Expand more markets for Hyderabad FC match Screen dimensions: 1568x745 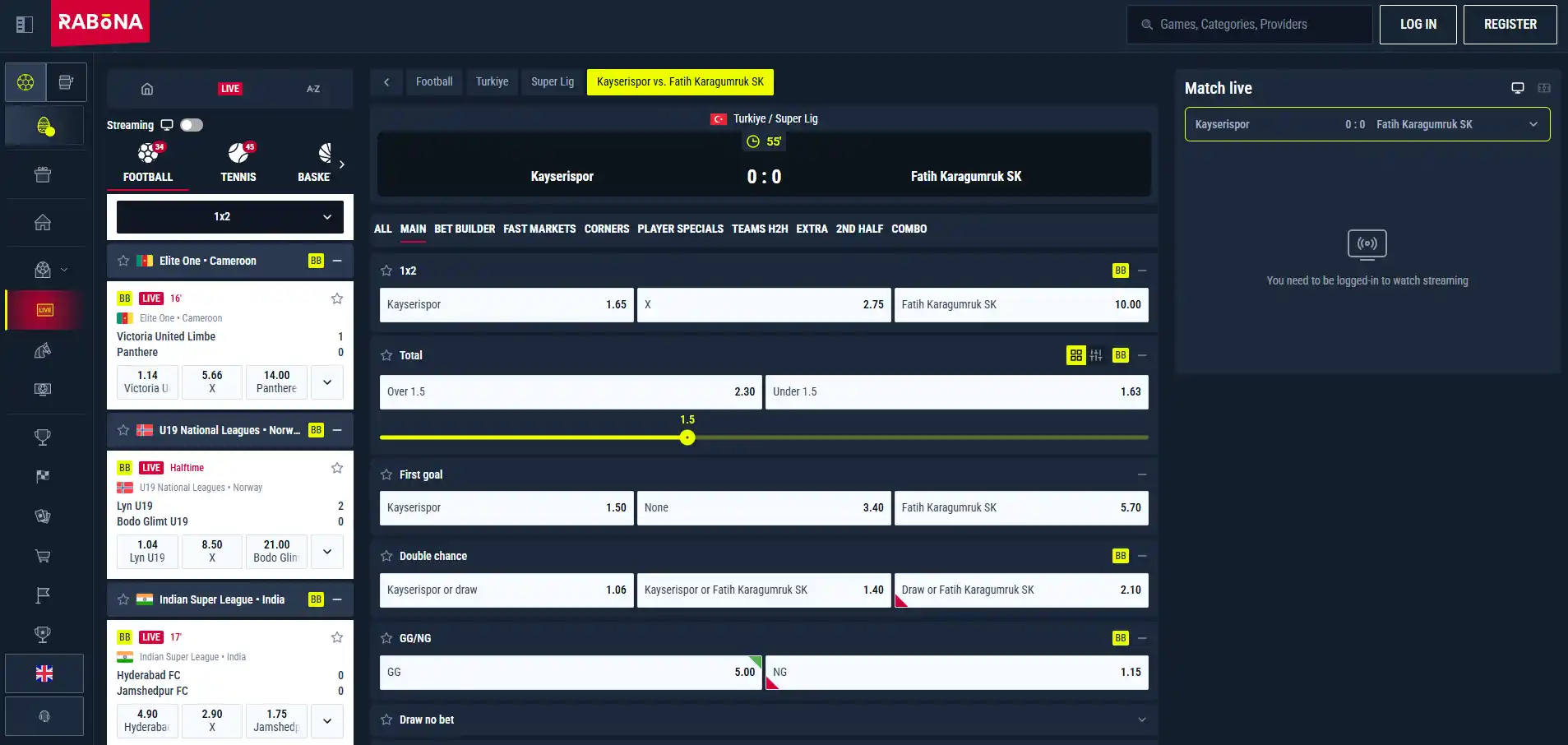327,721
